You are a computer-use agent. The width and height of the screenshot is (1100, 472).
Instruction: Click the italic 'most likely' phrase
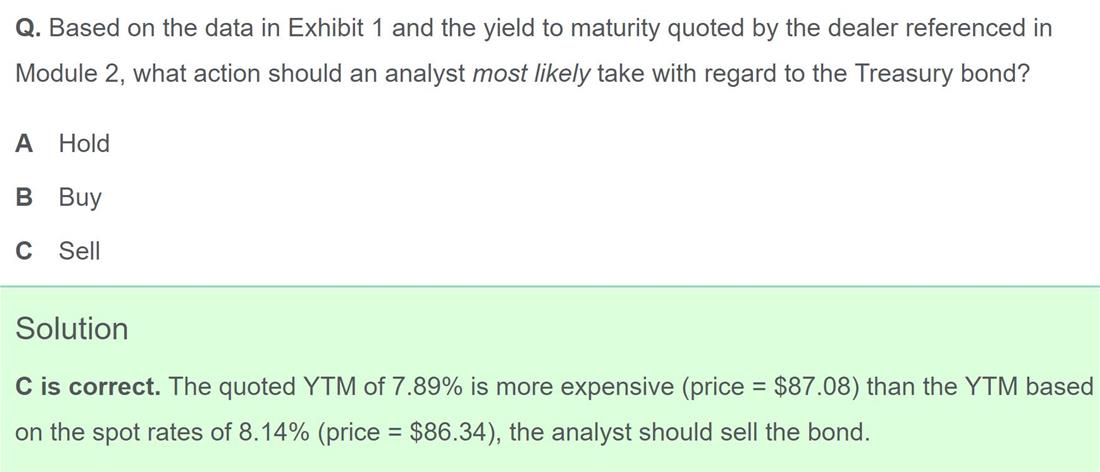(532, 73)
